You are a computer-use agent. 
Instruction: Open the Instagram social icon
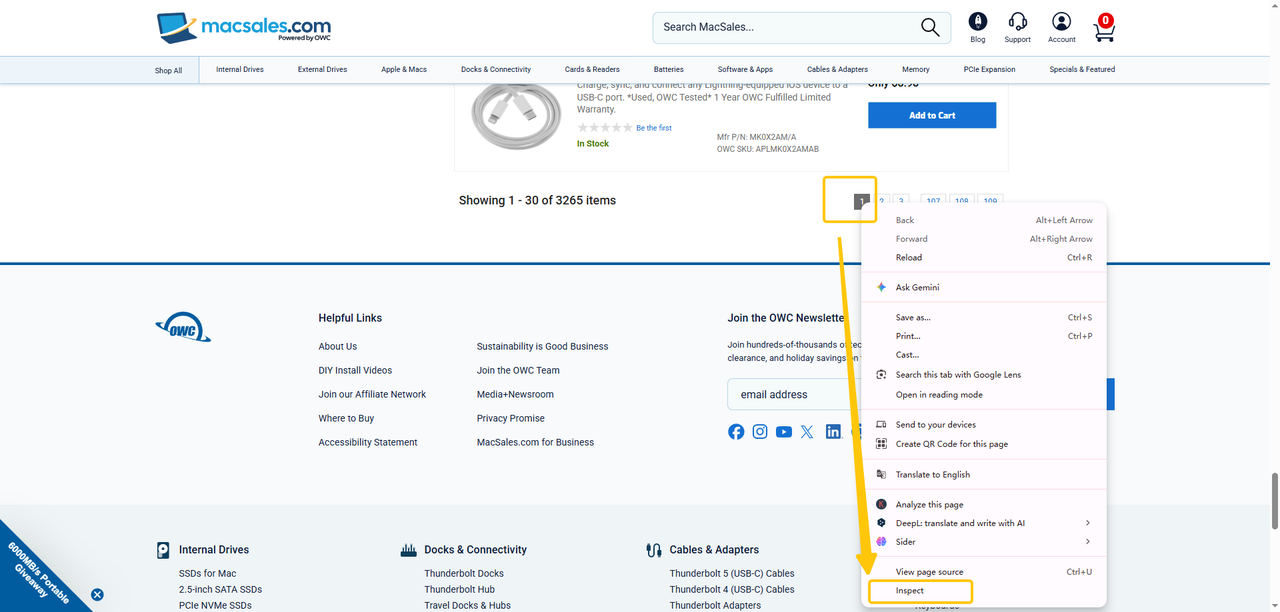click(760, 432)
